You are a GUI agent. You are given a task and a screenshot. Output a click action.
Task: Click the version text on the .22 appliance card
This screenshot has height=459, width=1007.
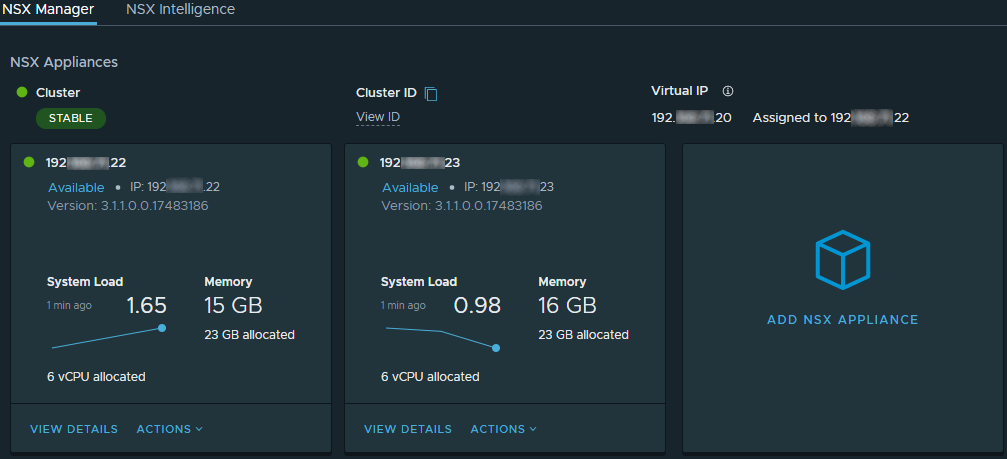tap(128, 206)
